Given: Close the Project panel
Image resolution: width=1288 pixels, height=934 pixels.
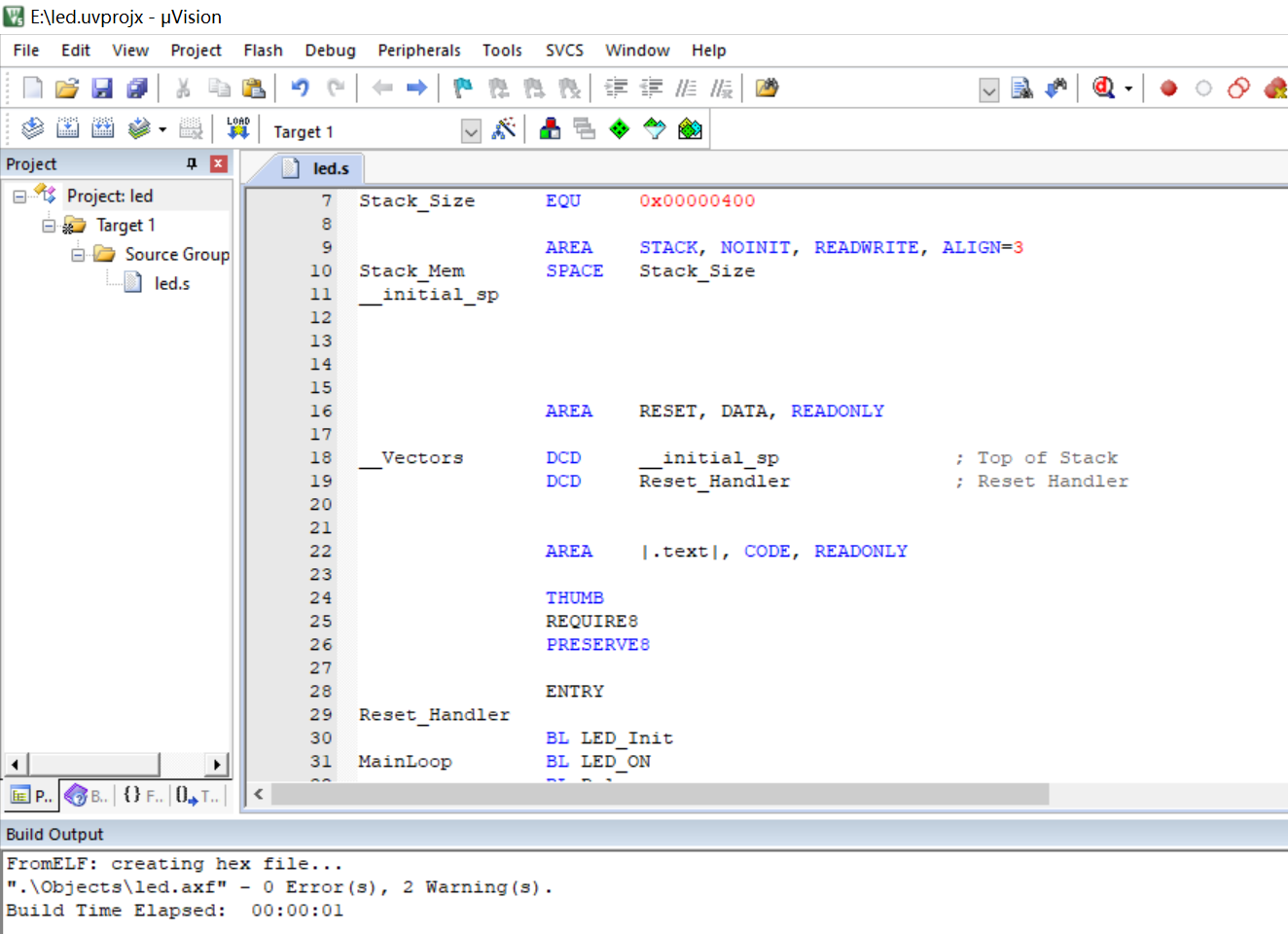Looking at the screenshot, I should click(x=219, y=163).
